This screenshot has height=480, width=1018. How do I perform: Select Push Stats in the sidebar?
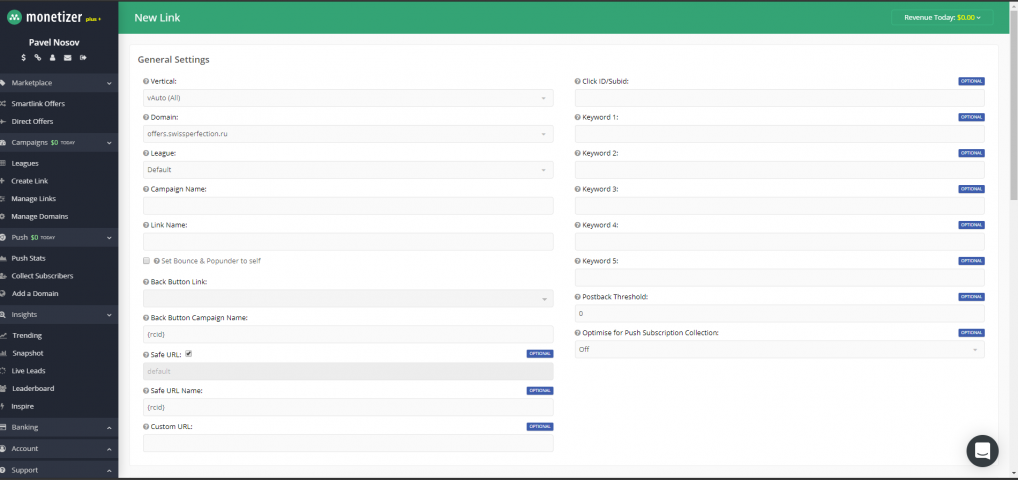pyautogui.click(x=28, y=258)
